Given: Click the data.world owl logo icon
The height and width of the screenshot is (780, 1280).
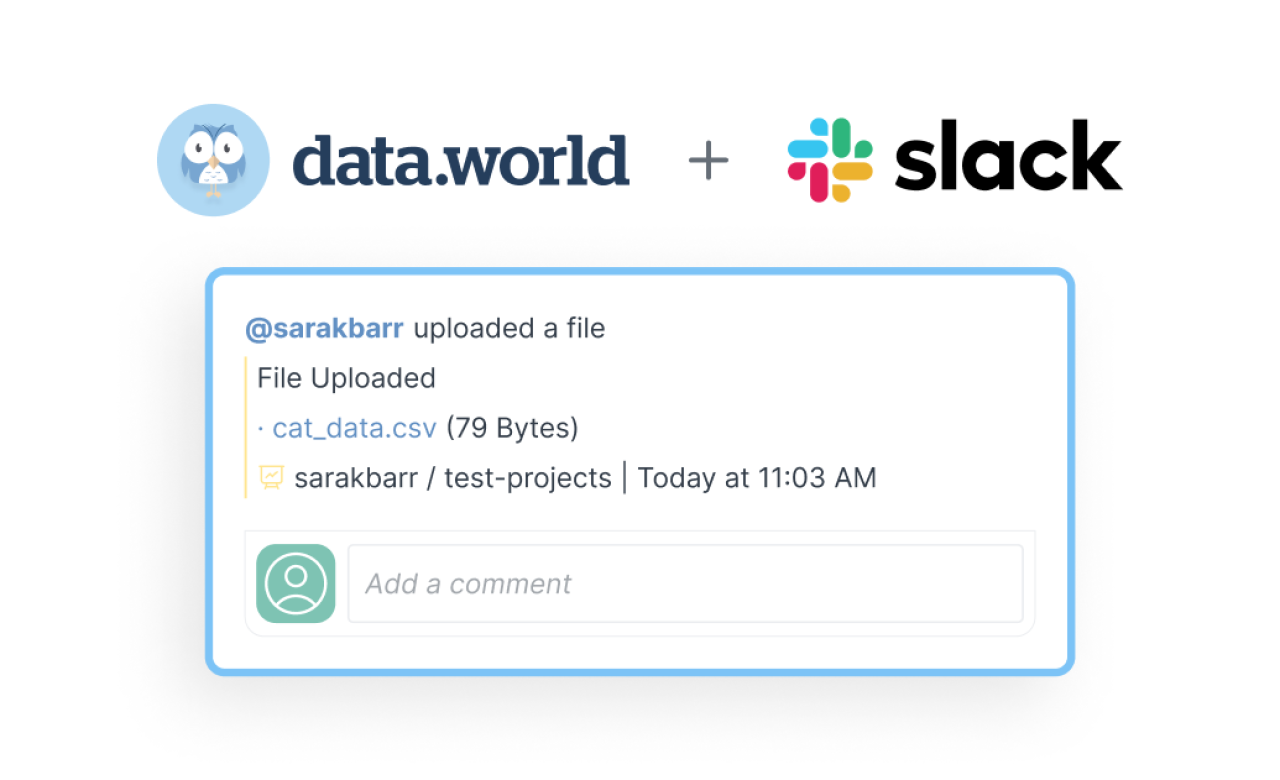Looking at the screenshot, I should [213, 160].
